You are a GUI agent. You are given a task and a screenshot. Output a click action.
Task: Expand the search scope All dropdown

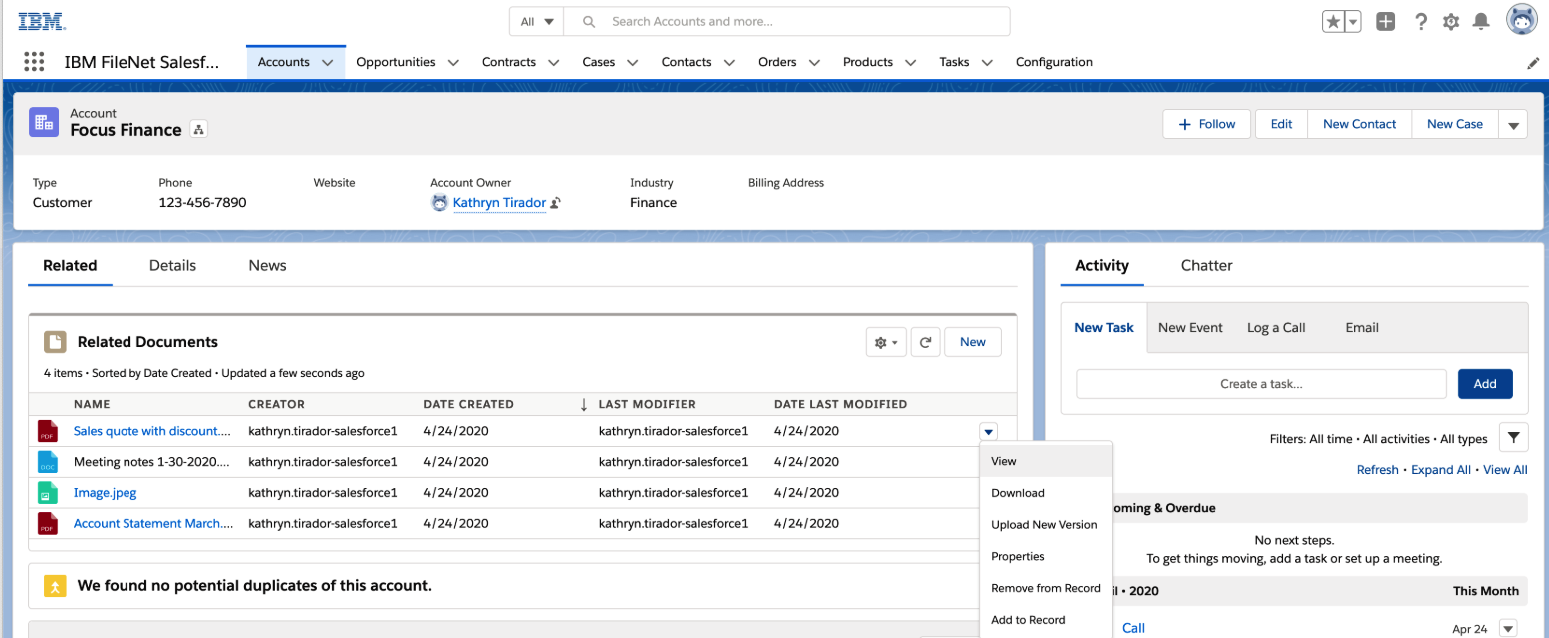tap(537, 21)
